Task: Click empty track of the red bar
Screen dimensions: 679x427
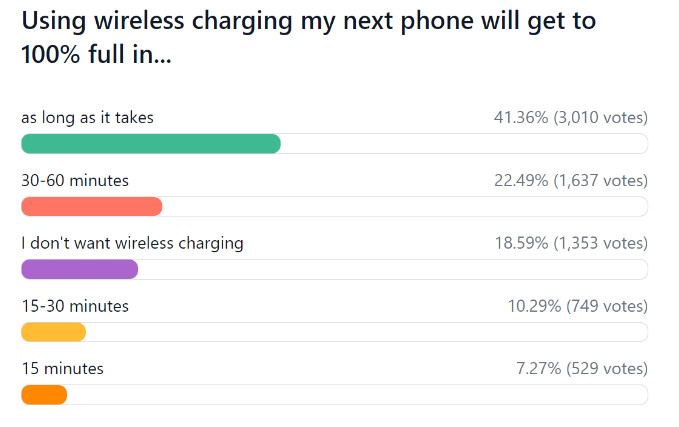Action: point(405,207)
